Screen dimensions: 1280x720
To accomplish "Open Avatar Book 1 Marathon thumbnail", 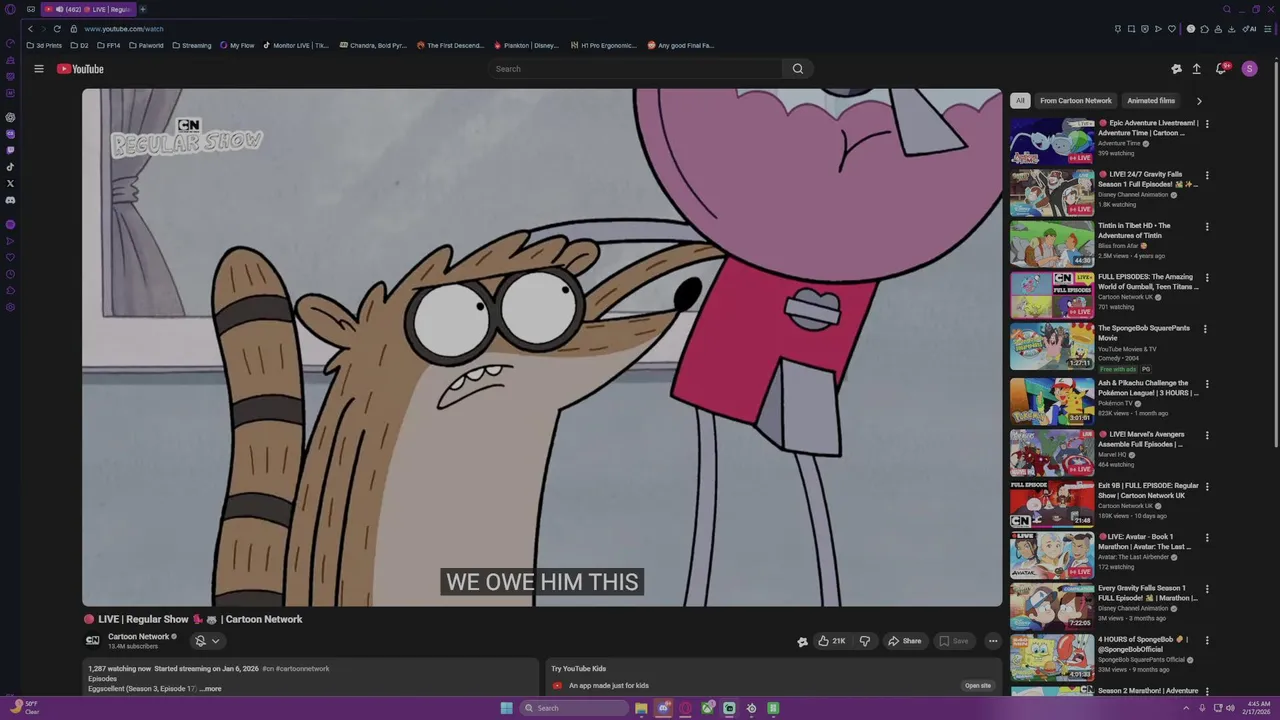I will (1052, 555).
